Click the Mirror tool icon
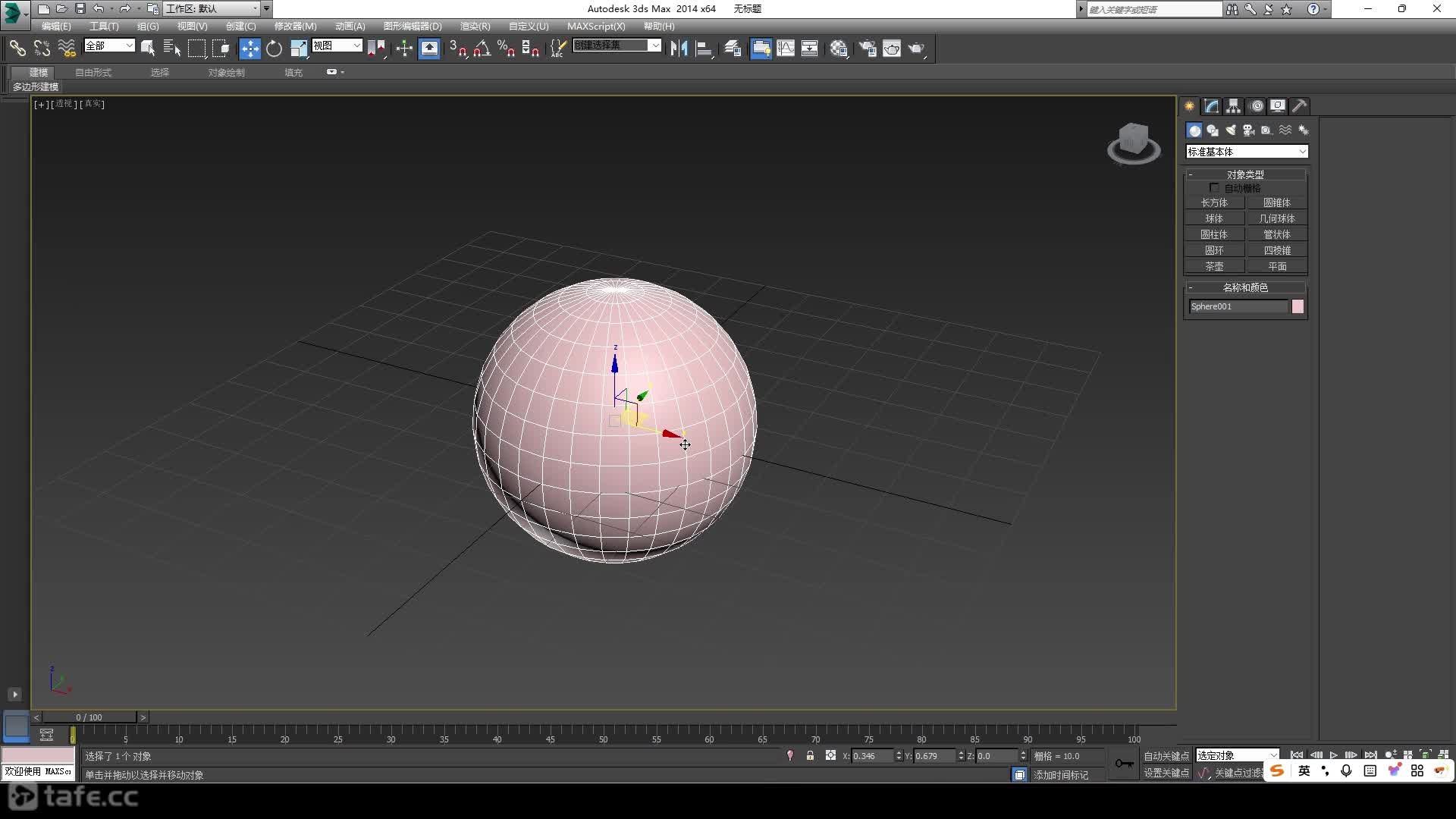This screenshot has width=1456, height=819. 679,49
